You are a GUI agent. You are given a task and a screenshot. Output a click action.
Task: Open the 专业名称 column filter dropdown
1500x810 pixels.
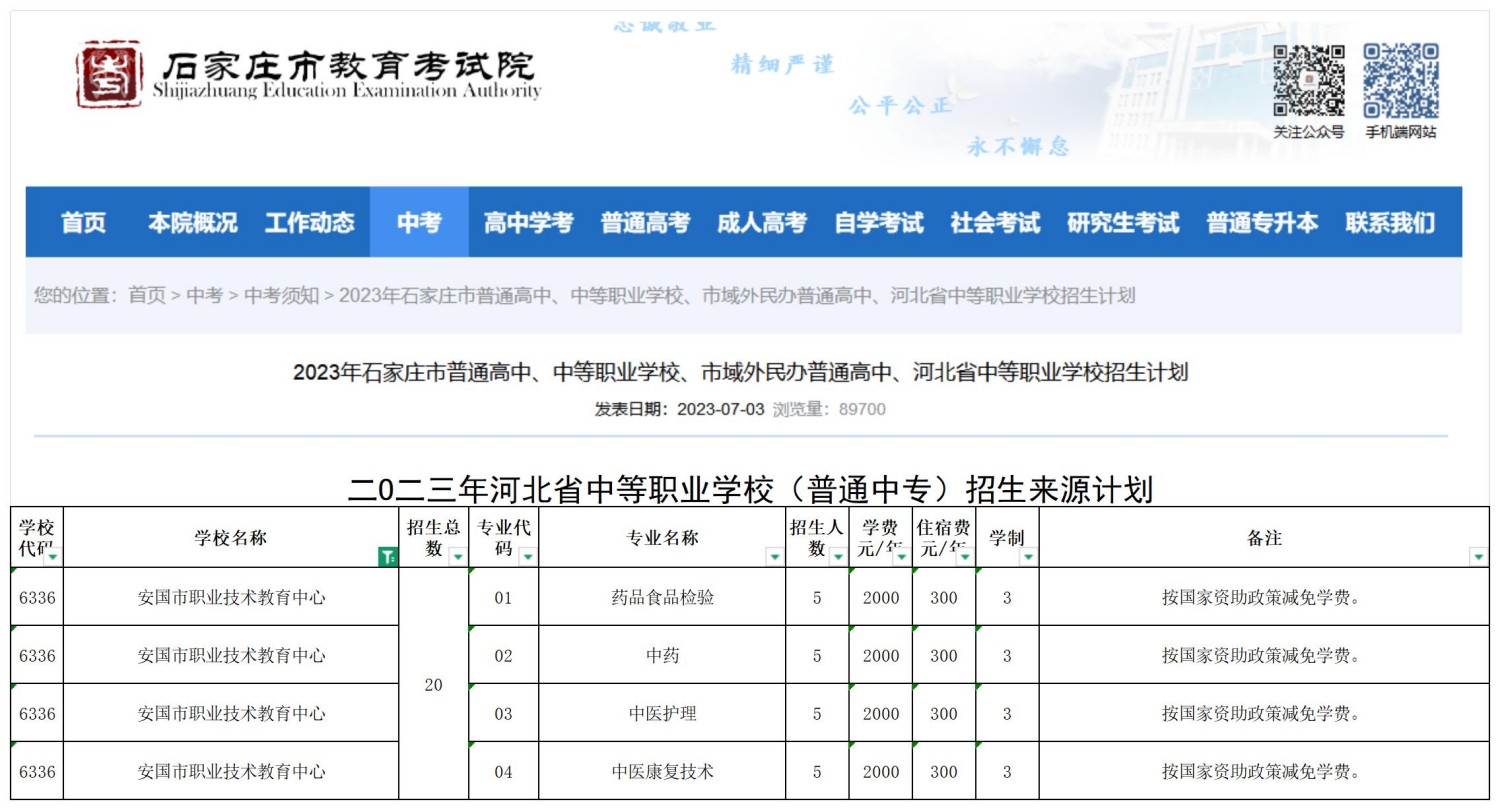point(774,557)
